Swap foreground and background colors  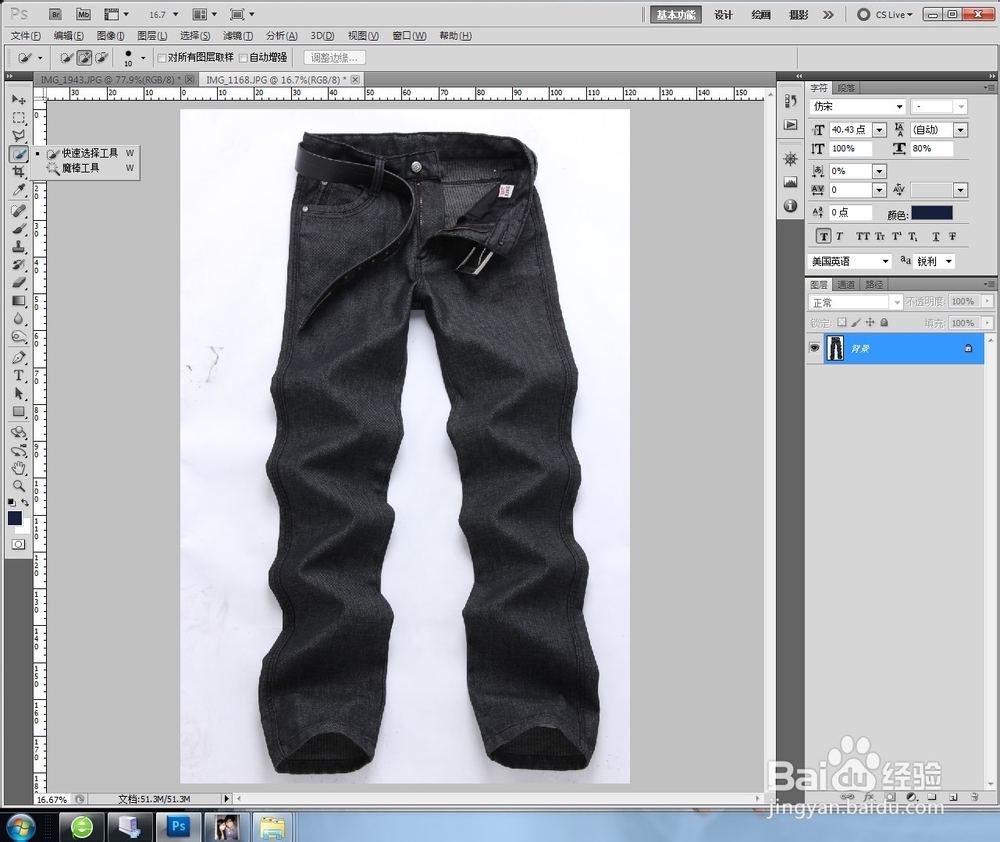pos(25,503)
